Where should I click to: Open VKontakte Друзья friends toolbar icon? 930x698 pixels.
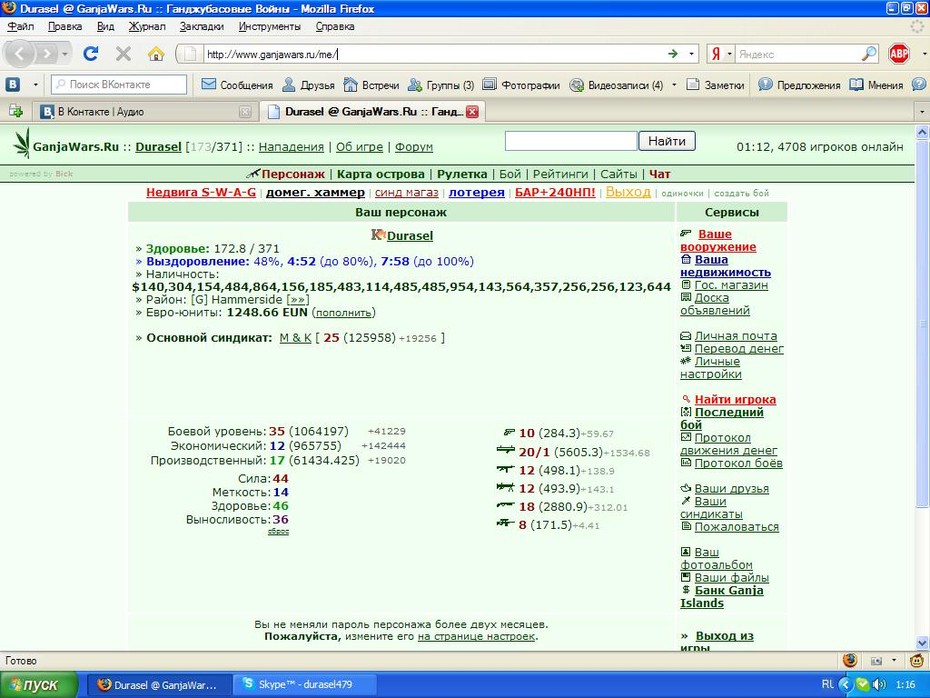point(288,85)
